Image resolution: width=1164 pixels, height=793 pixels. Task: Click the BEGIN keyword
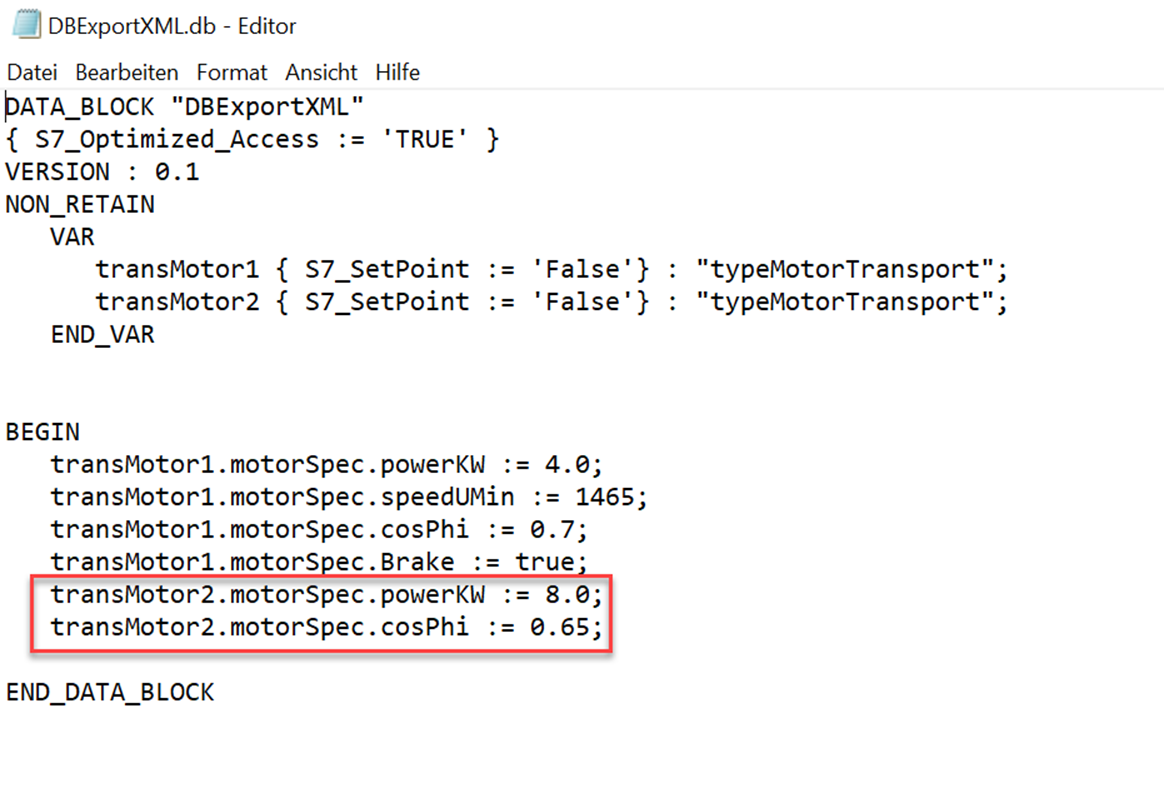[x=43, y=433]
